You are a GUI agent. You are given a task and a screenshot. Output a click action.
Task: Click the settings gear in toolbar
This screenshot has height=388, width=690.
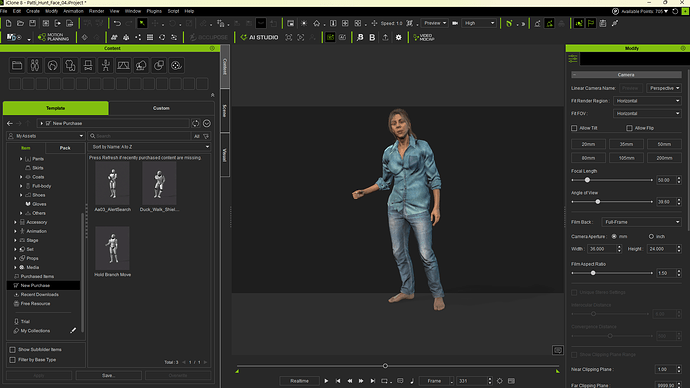point(399,37)
